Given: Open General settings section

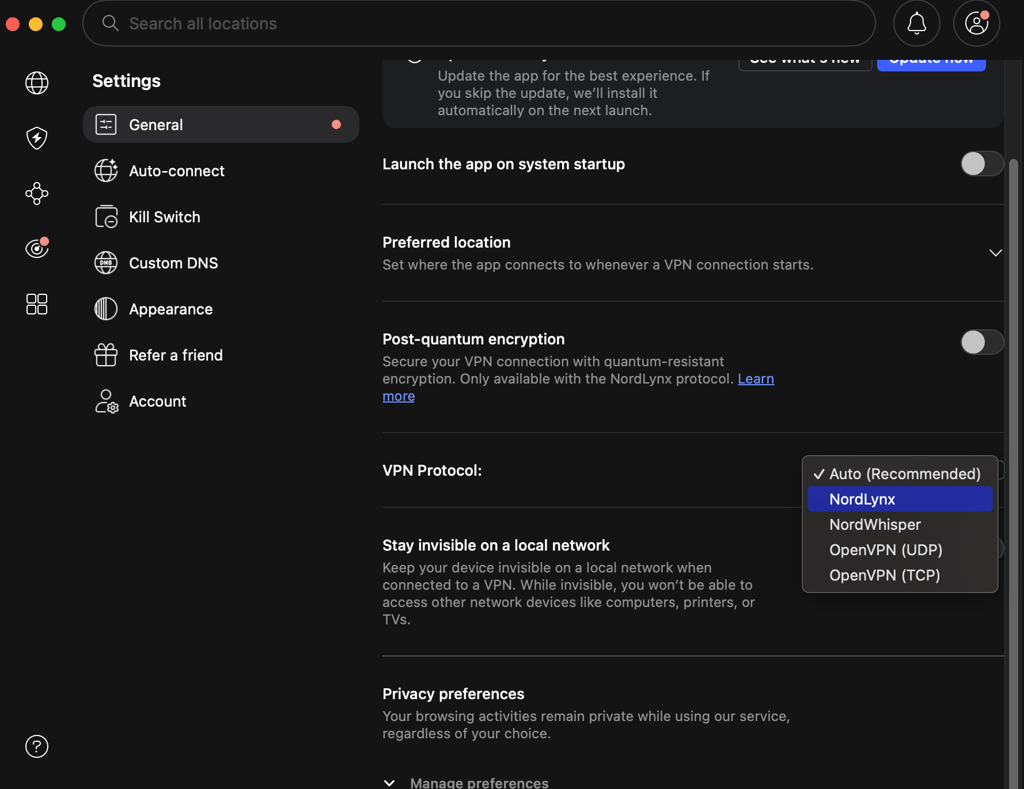Looking at the screenshot, I should coord(221,124).
